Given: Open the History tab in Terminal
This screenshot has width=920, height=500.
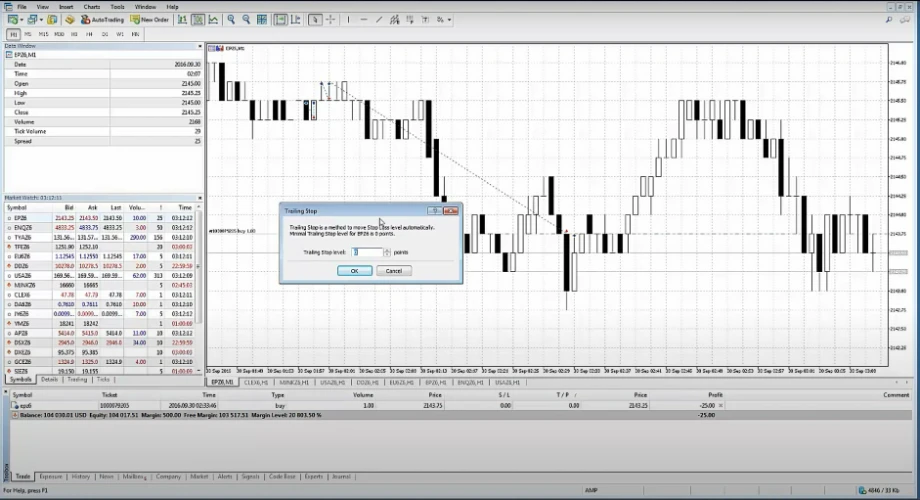Looking at the screenshot, I should point(81,477).
